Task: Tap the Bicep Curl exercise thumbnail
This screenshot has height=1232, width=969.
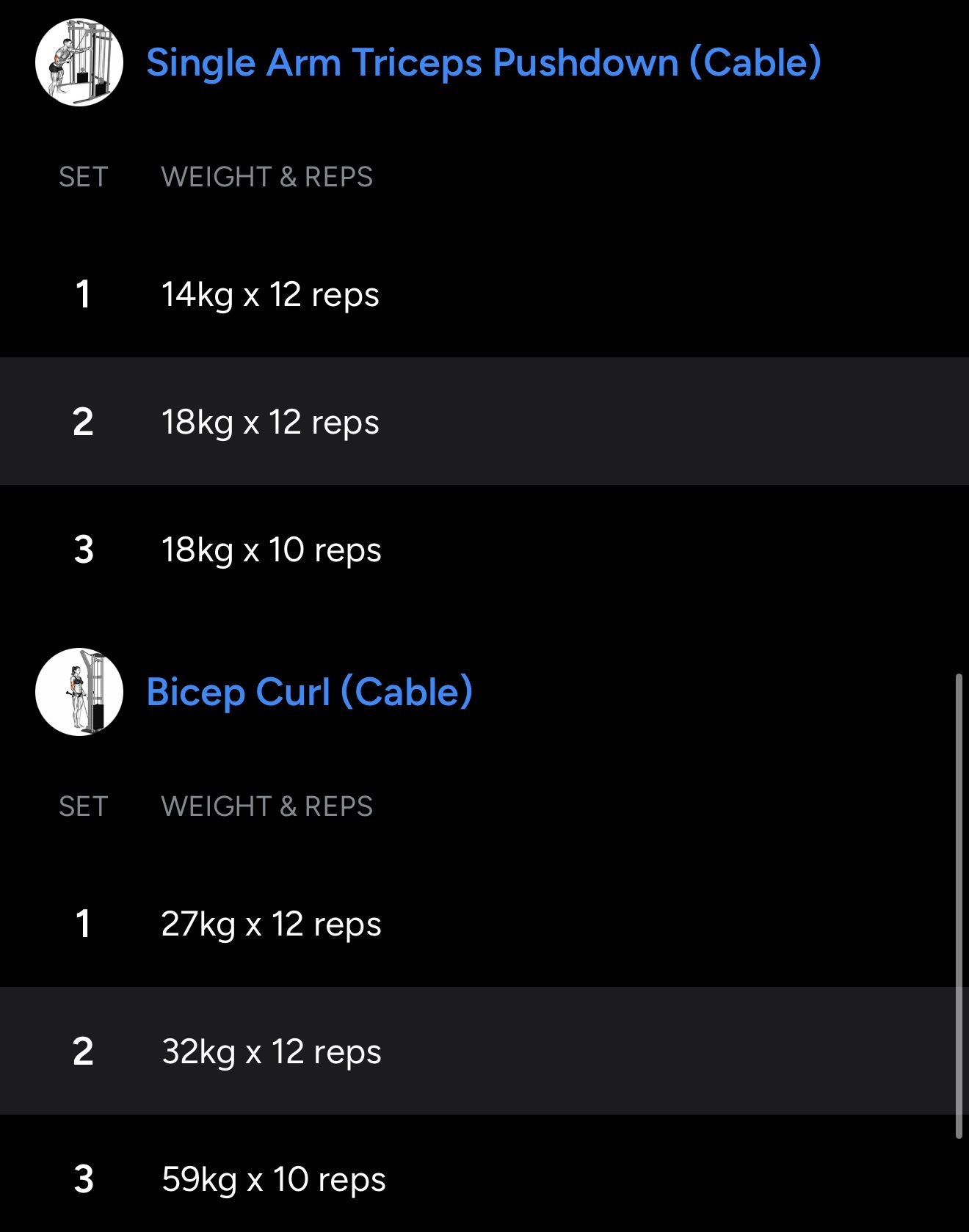Action: (79, 692)
